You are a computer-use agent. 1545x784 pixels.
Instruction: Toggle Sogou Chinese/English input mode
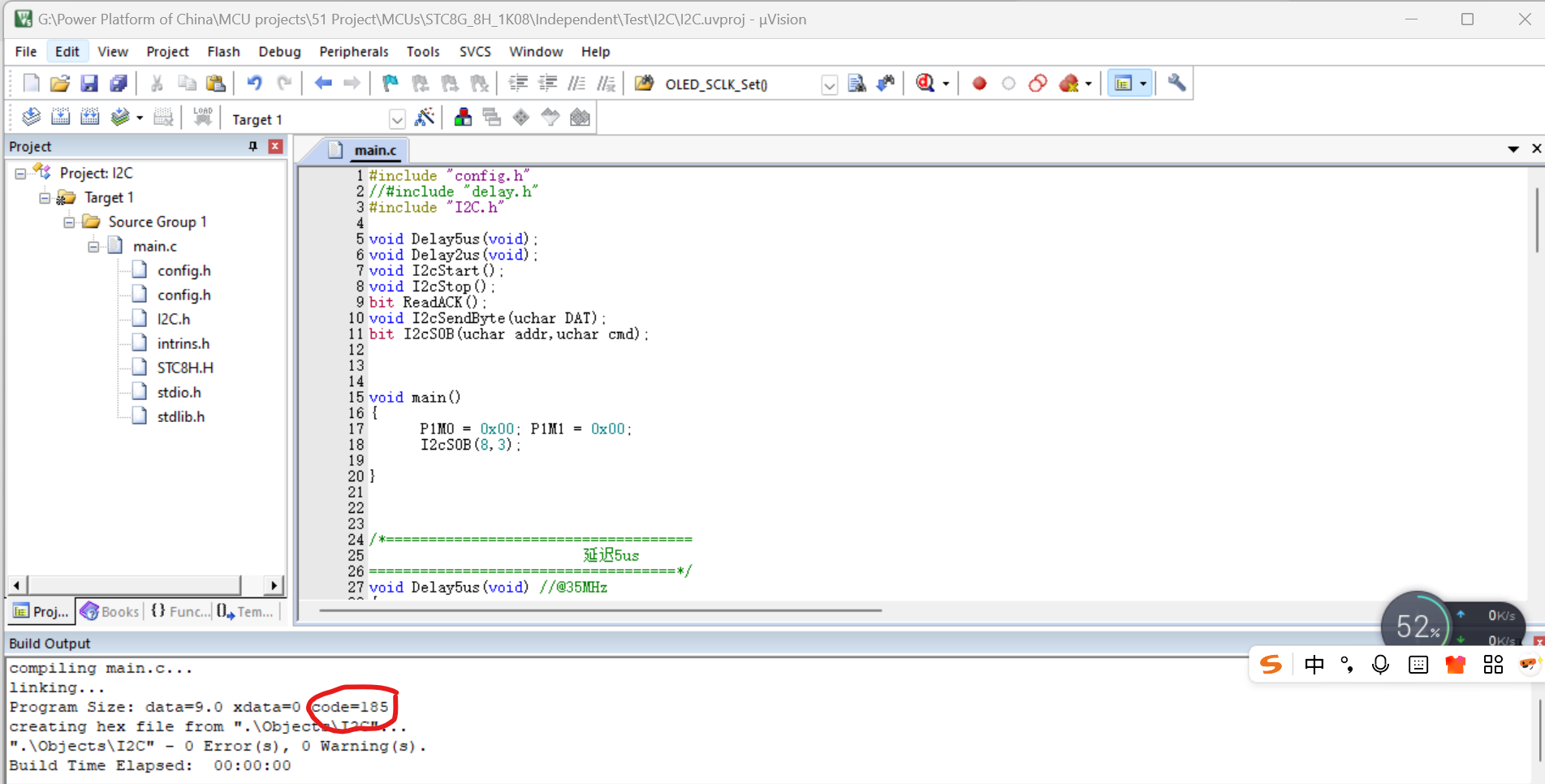1314,665
